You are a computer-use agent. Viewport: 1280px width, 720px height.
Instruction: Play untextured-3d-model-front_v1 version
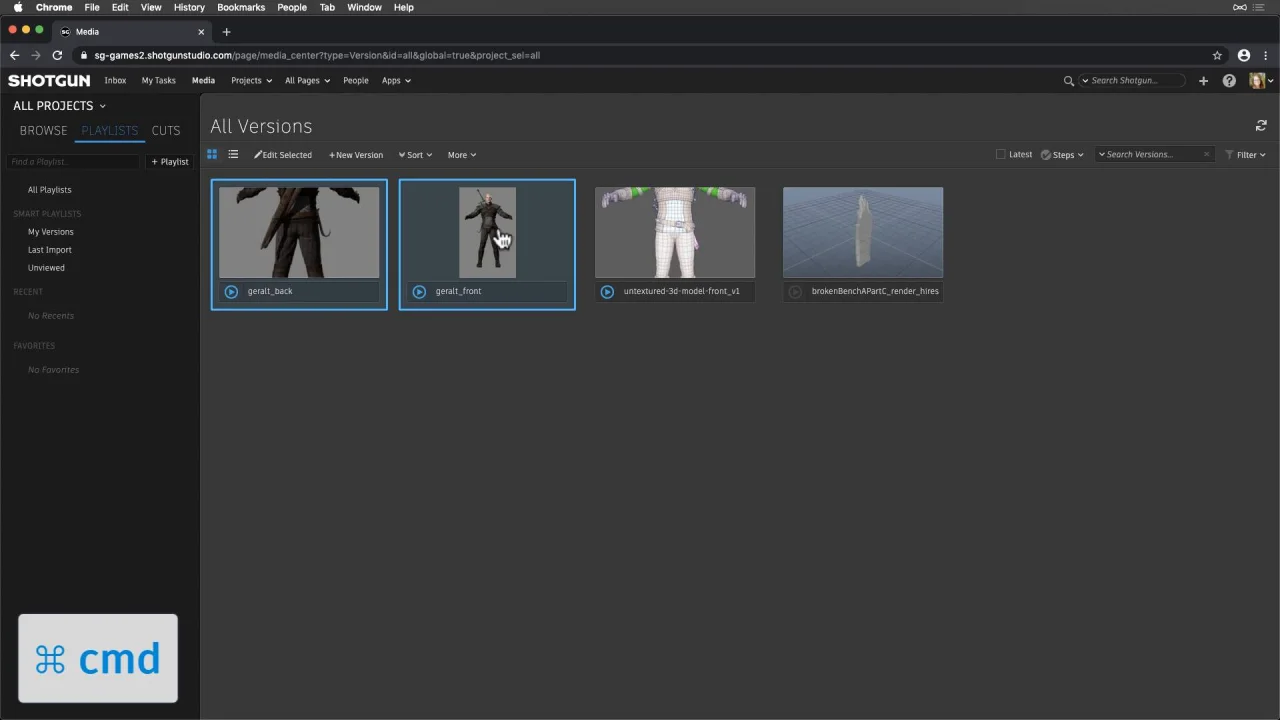(x=607, y=291)
